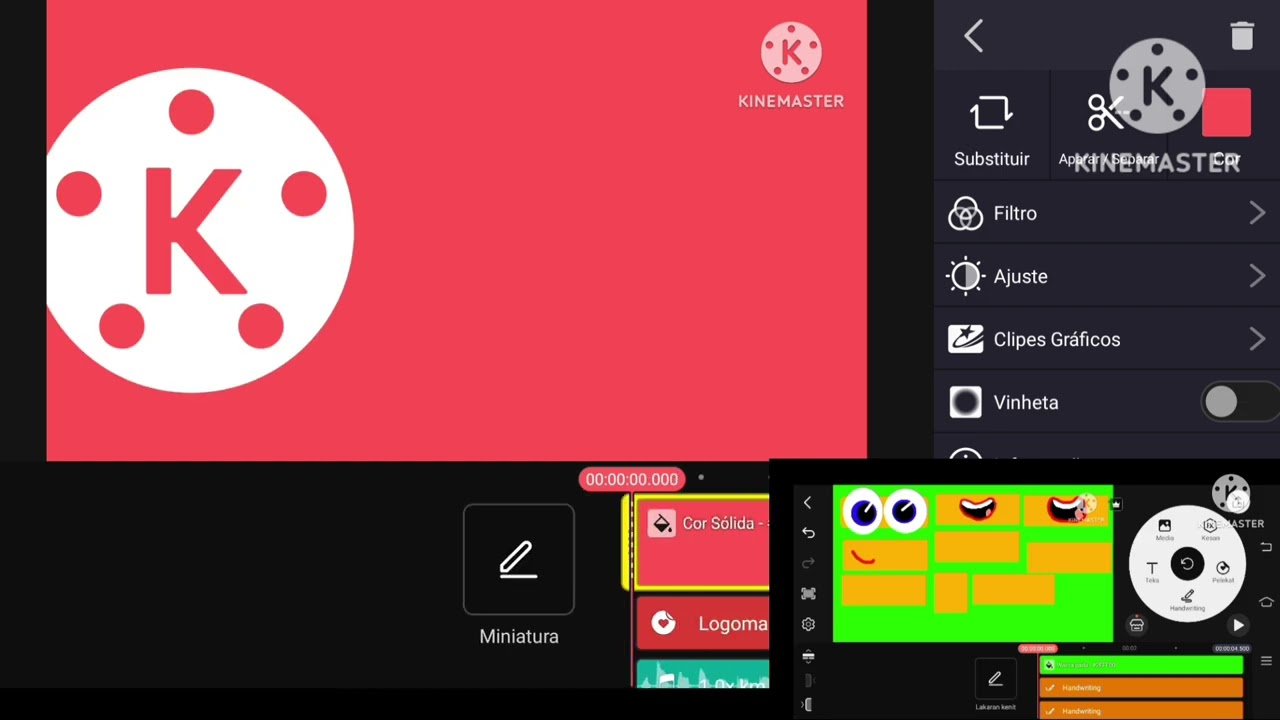Screen dimensions: 1280x720
Task: Tap the Substituir replace icon
Action: click(x=991, y=113)
